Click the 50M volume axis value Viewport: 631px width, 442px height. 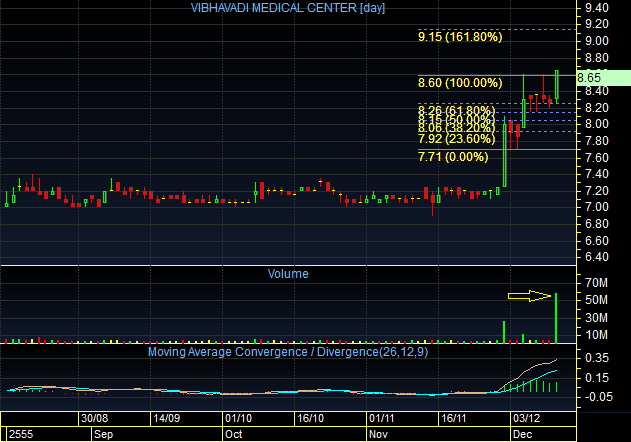point(596,300)
